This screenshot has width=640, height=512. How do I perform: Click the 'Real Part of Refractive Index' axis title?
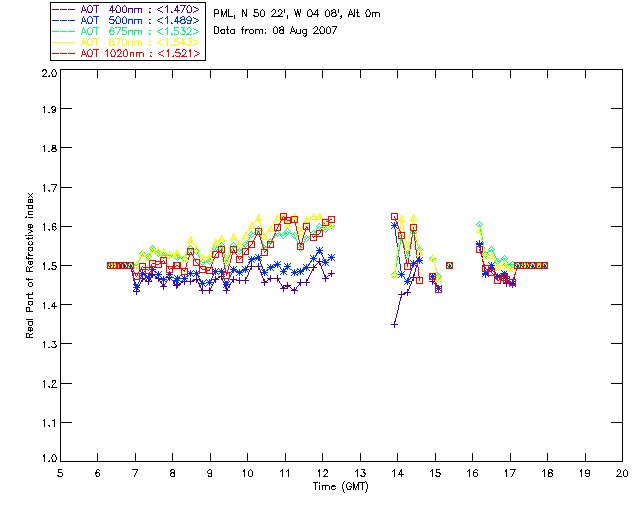[30, 265]
